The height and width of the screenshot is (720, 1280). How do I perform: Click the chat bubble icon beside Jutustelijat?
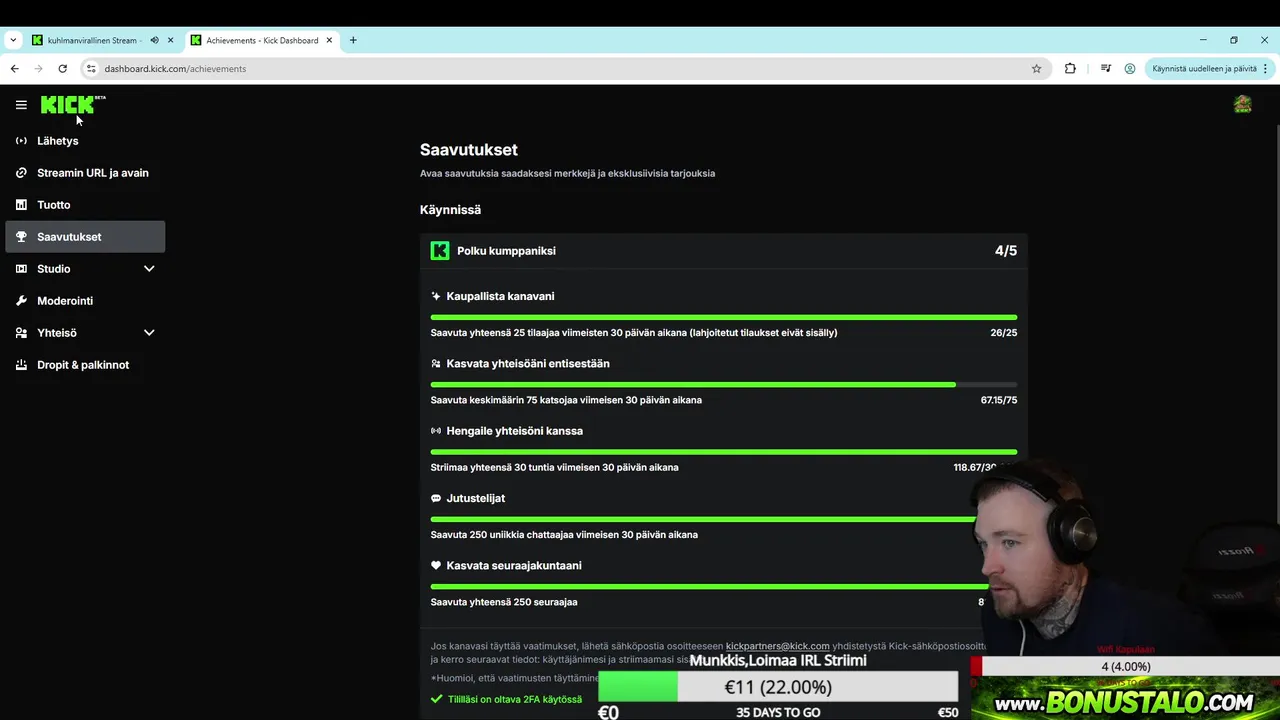point(436,498)
